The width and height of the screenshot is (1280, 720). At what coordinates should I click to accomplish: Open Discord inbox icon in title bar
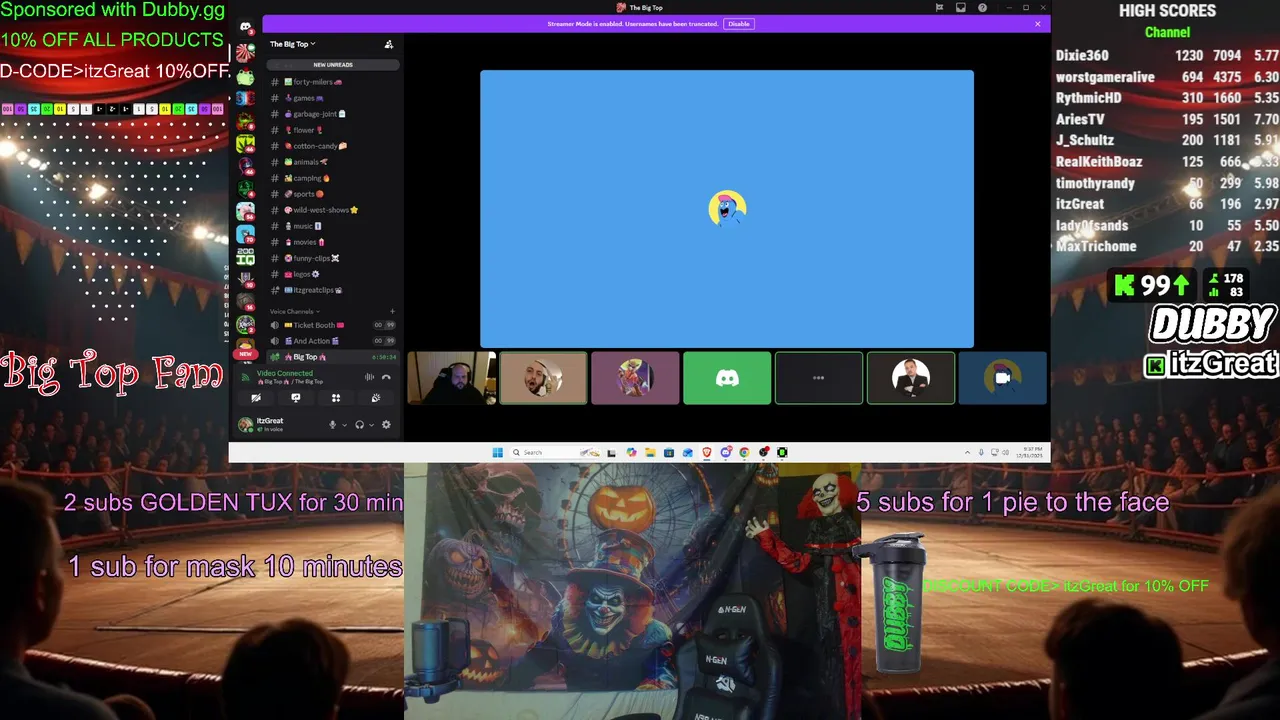pyautogui.click(x=961, y=7)
